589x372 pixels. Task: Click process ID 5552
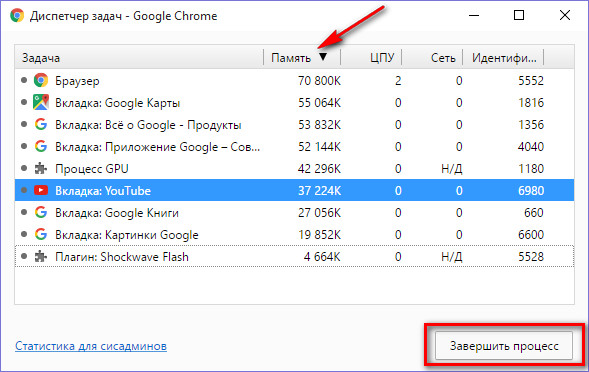[531, 80]
